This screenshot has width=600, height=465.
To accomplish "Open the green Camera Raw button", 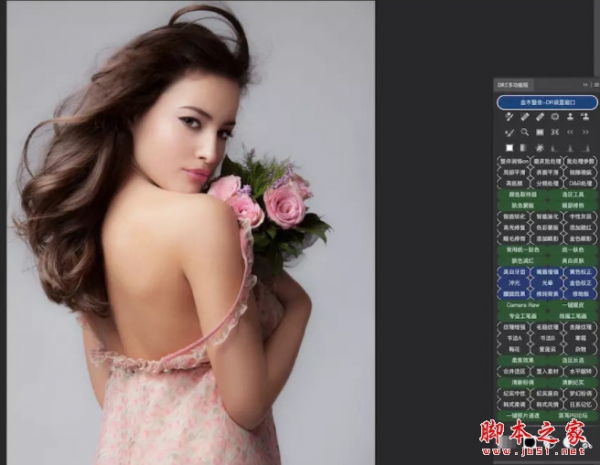I will 523,305.
